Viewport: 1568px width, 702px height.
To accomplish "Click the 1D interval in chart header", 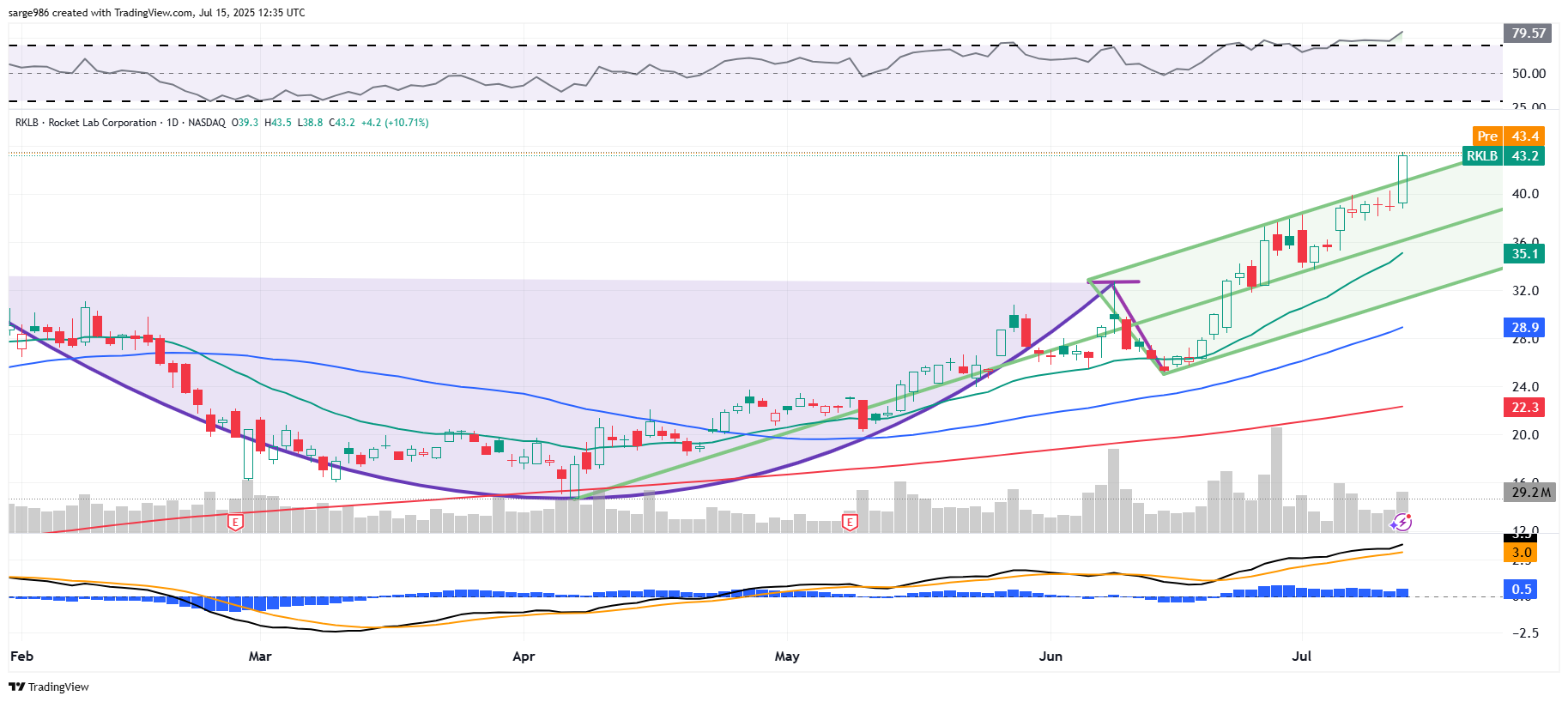I will (x=173, y=123).
